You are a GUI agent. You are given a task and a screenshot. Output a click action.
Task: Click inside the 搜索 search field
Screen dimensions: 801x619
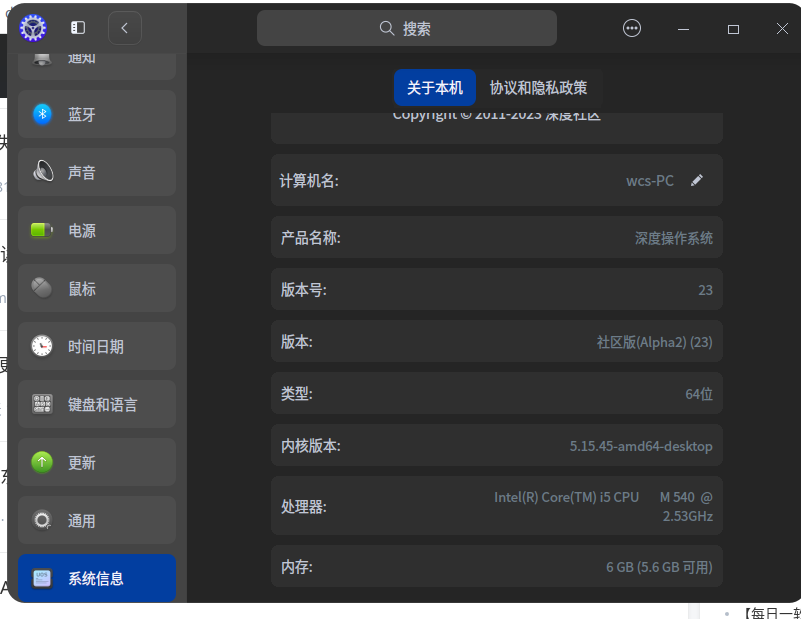(x=407, y=27)
